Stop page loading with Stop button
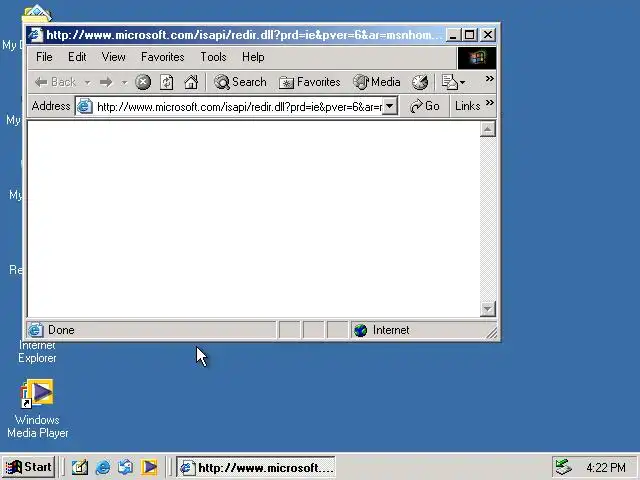The image size is (640, 480). point(143,82)
